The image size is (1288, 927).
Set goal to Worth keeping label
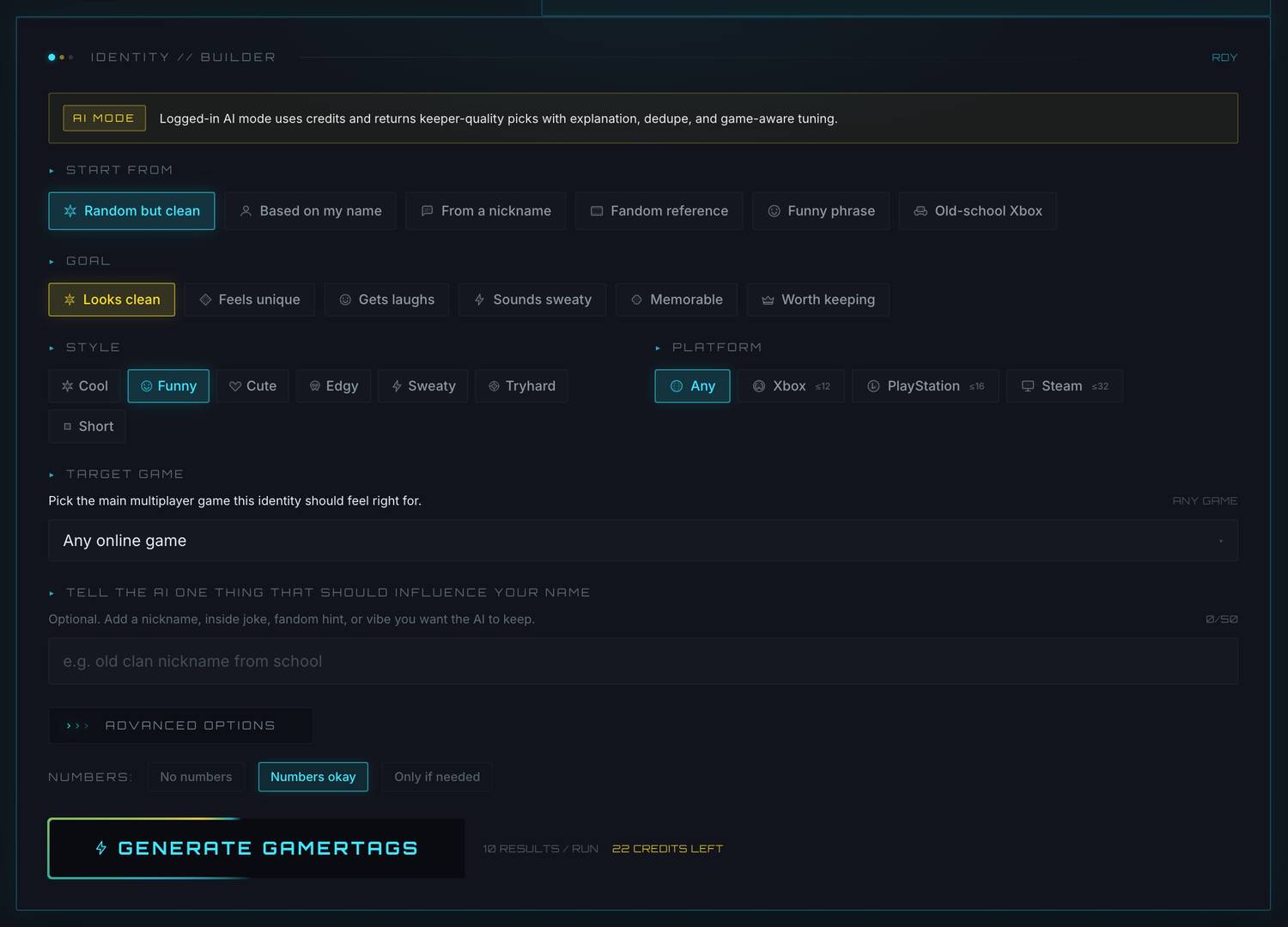828,300
